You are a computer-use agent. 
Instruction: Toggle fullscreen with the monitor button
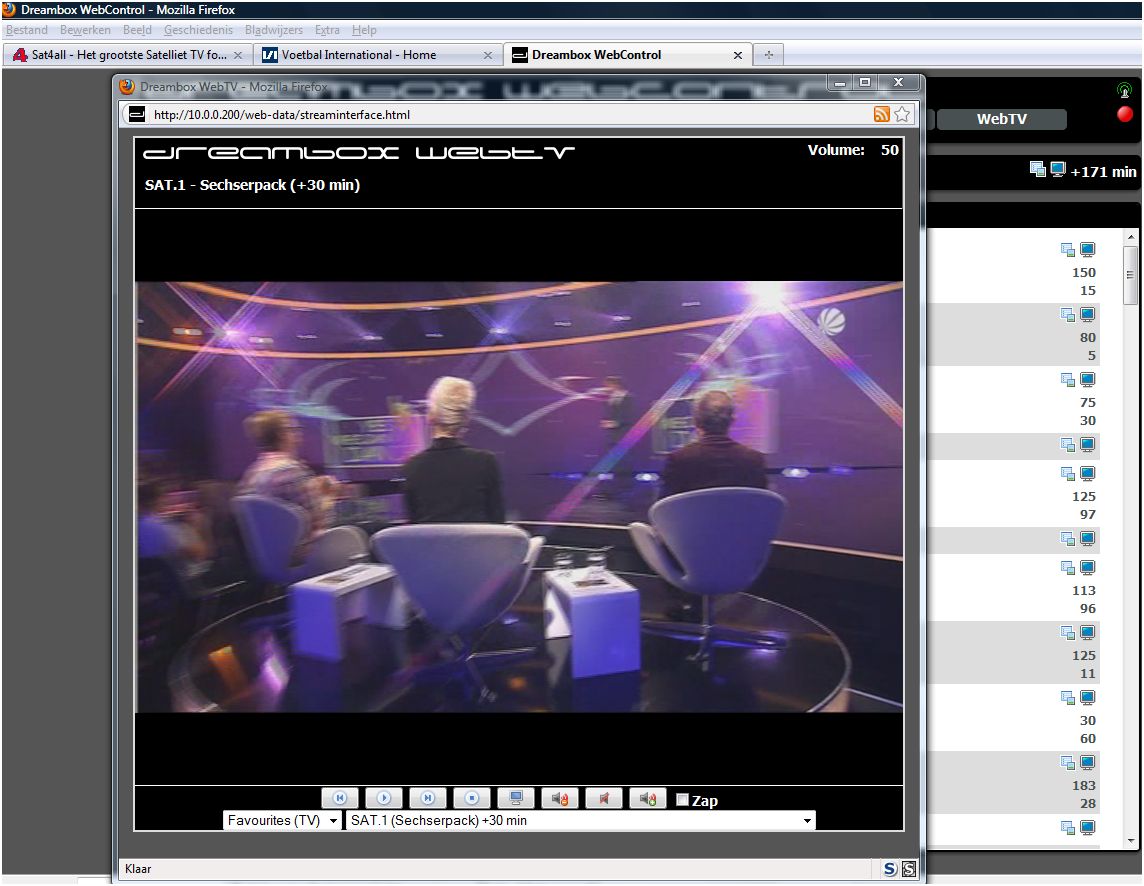(x=516, y=798)
